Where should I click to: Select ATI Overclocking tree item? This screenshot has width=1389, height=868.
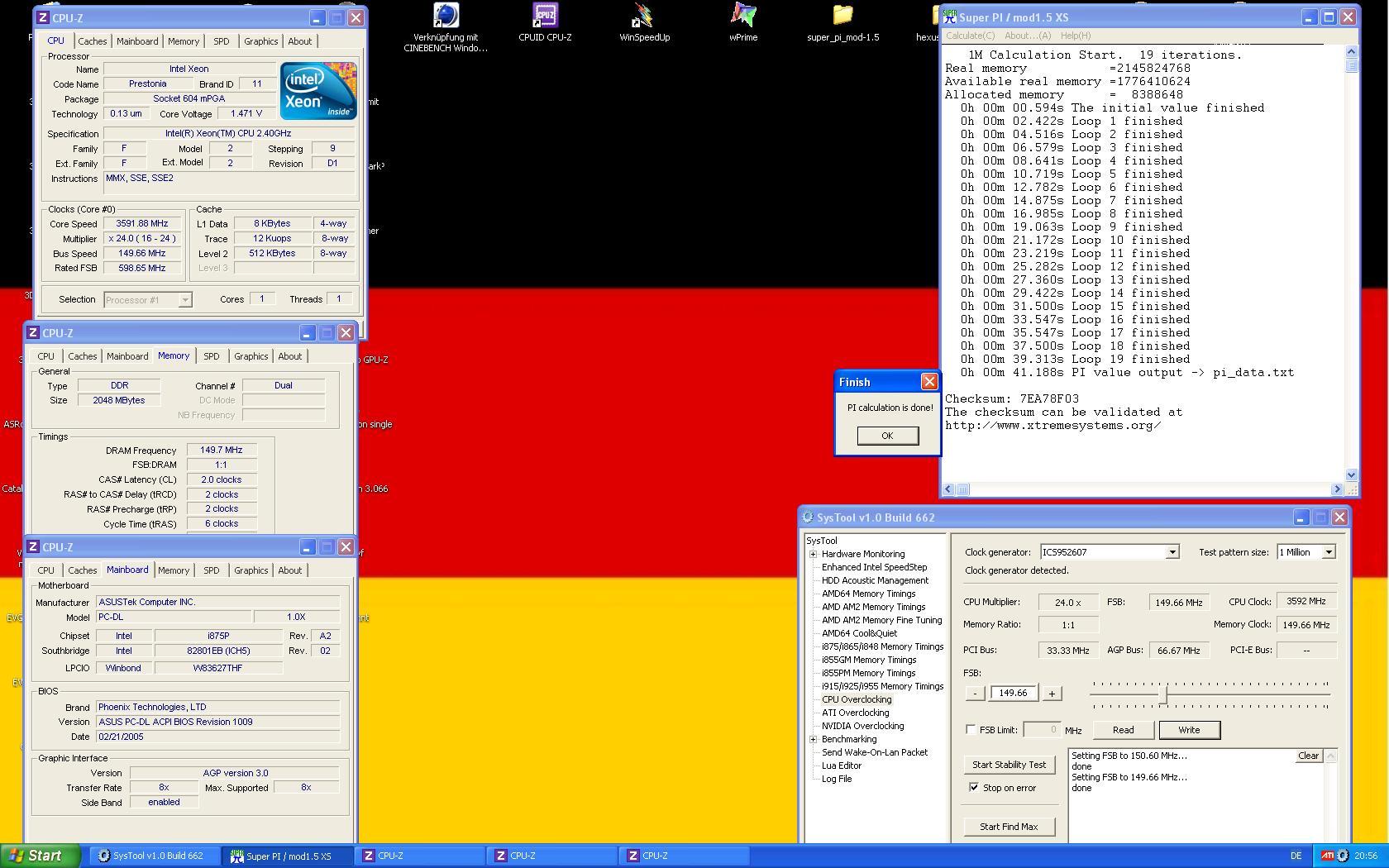point(855,713)
